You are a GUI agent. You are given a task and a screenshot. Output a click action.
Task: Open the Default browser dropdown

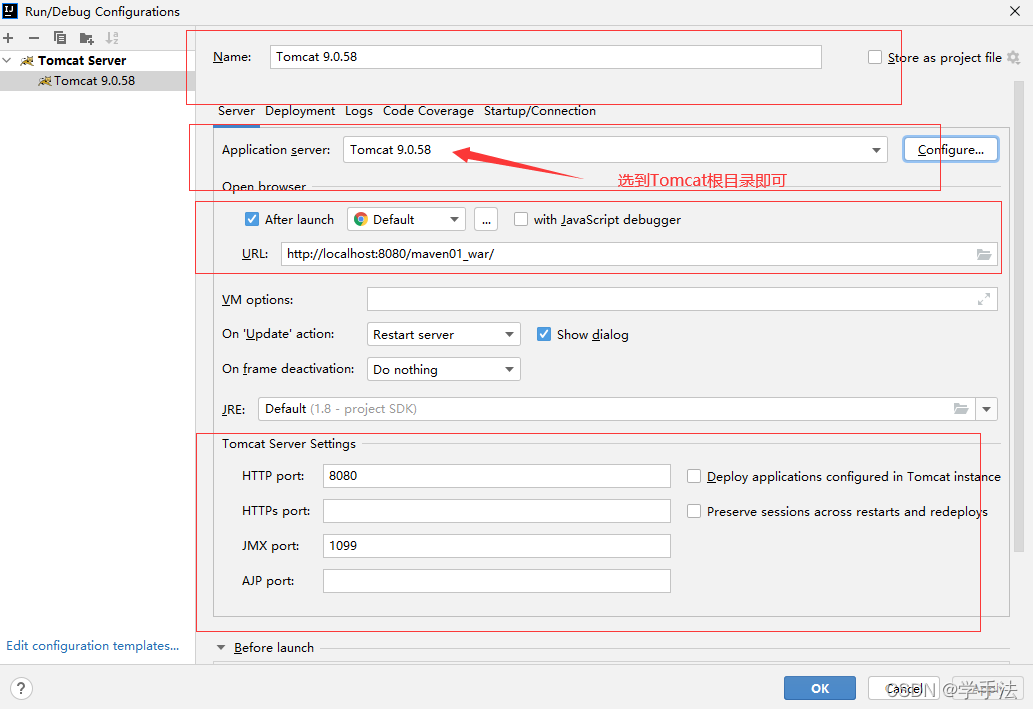point(406,219)
